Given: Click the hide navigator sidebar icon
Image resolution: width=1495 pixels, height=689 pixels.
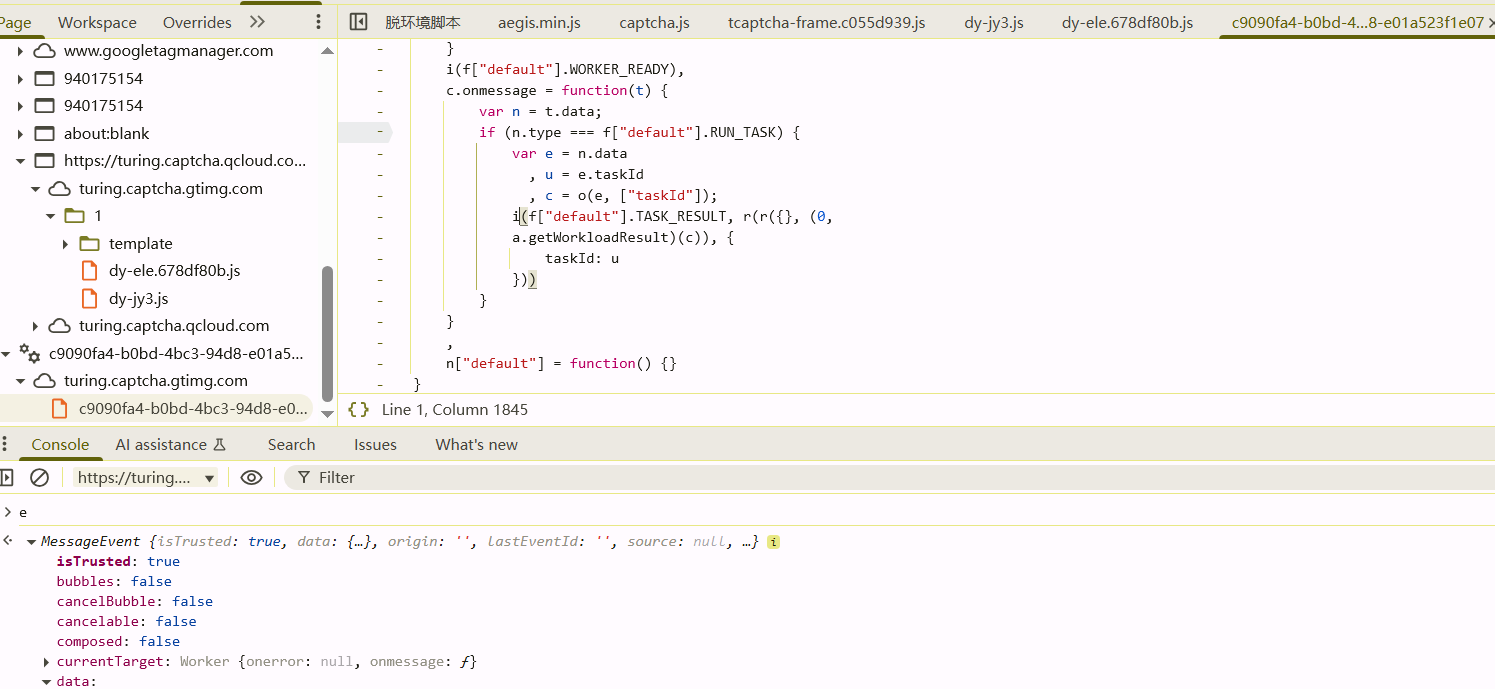Looking at the screenshot, I should tap(358, 22).
